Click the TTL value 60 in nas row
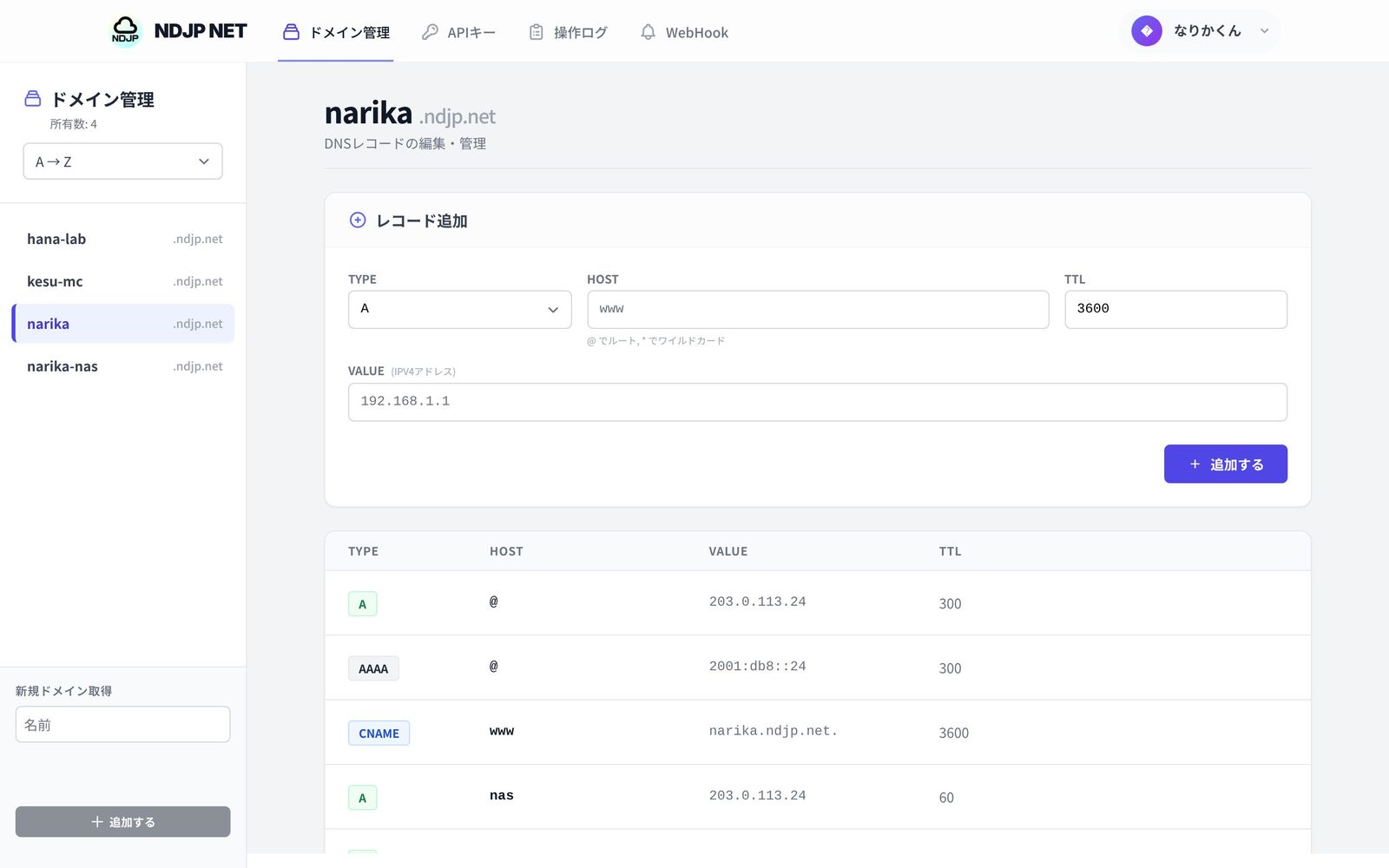The height and width of the screenshot is (868, 1389). point(946,798)
